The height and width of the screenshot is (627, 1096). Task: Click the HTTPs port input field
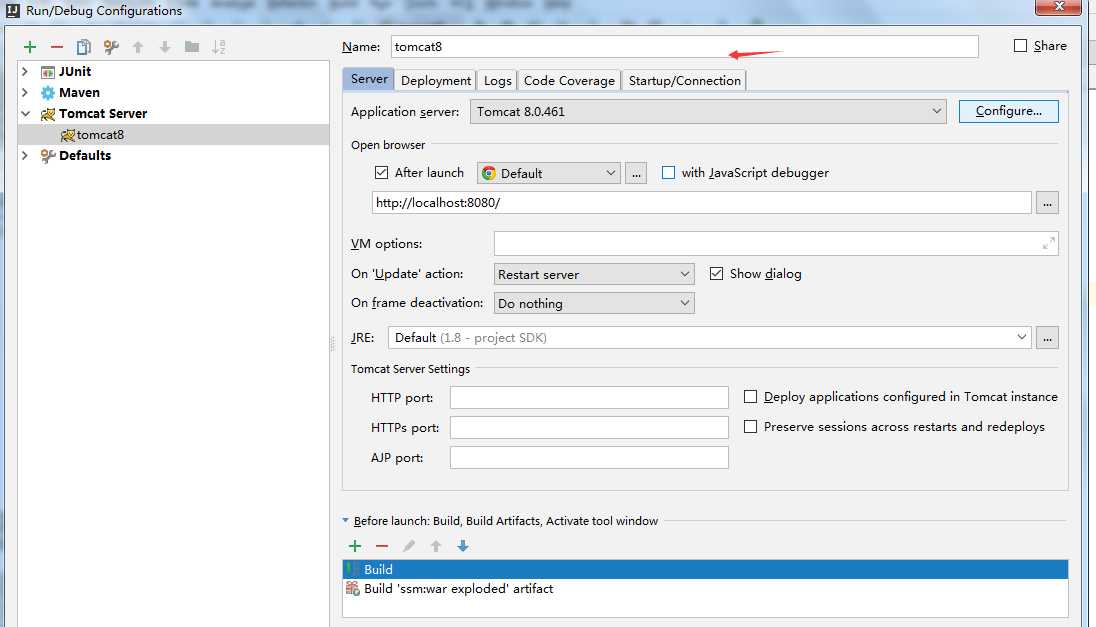(589, 428)
